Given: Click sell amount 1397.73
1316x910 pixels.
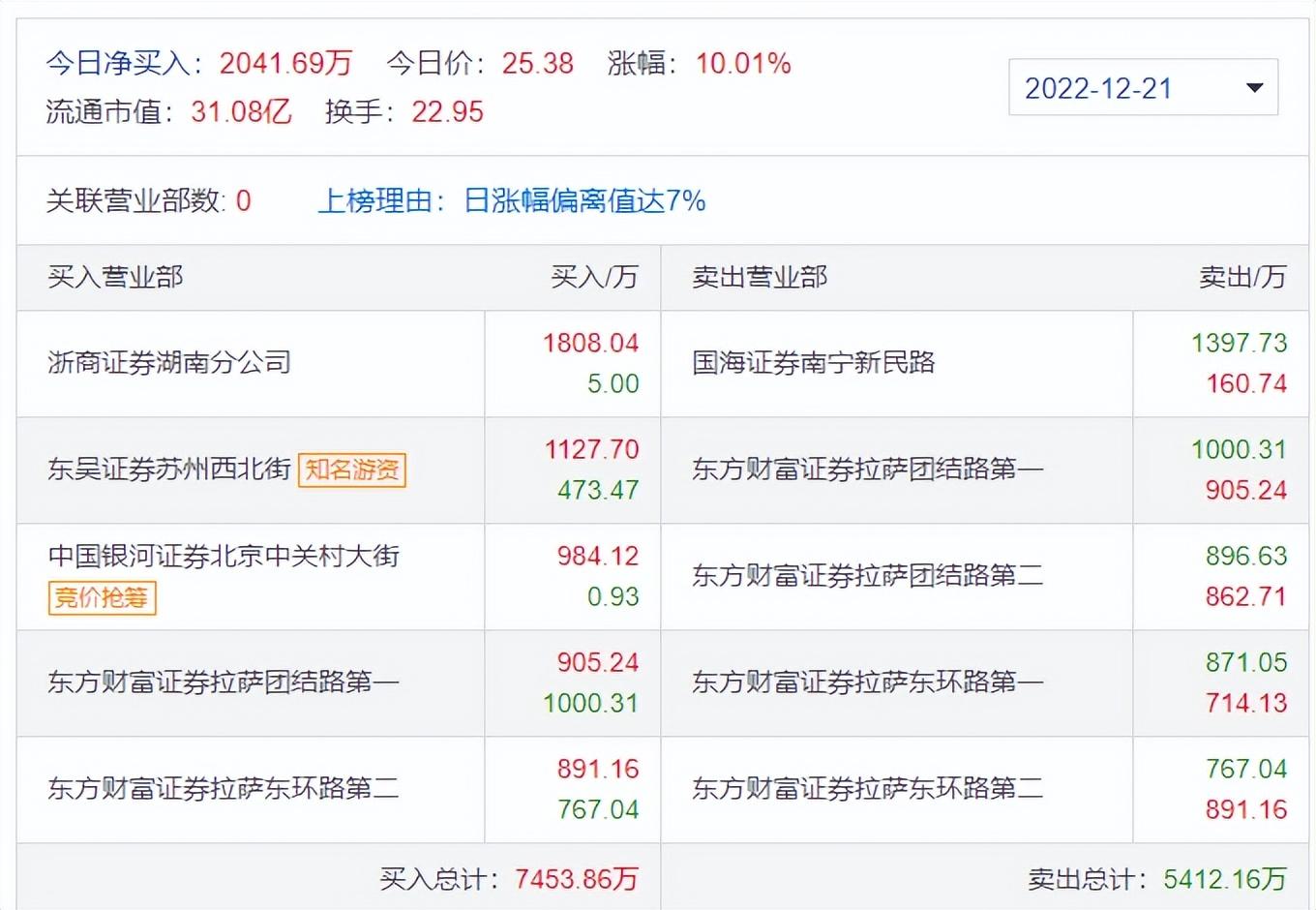Looking at the screenshot, I should point(1240,343).
